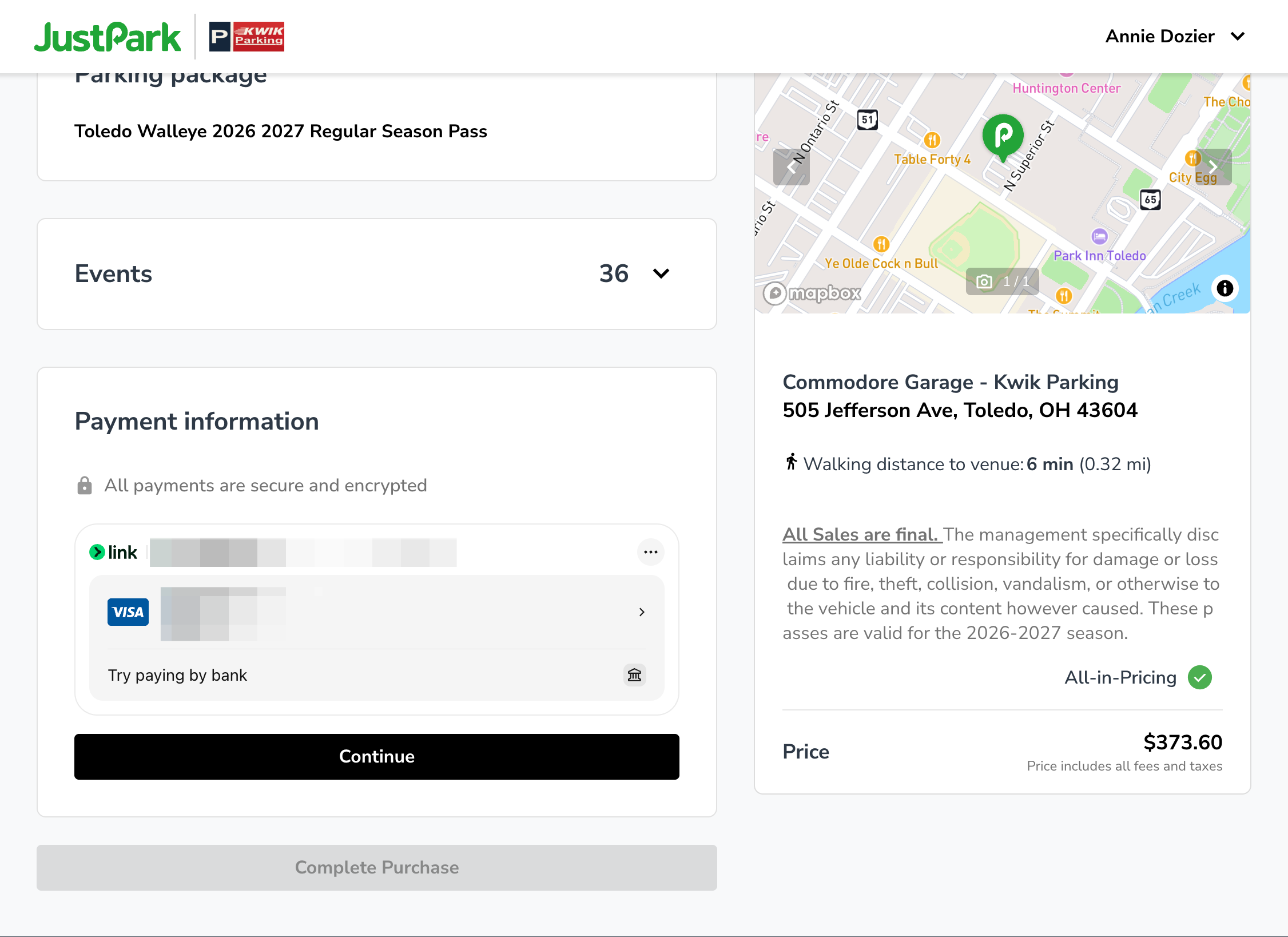Image resolution: width=1288 pixels, height=937 pixels.
Task: Click the Link logo in payment box
Action: point(113,552)
